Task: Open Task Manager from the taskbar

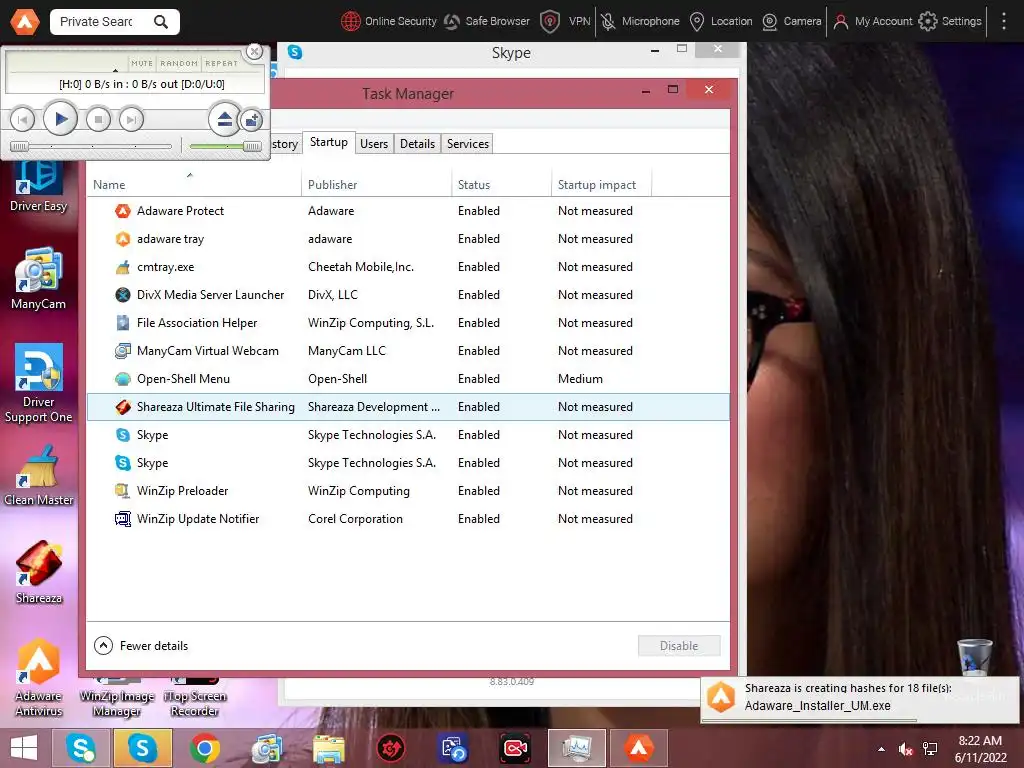Action: click(x=577, y=748)
